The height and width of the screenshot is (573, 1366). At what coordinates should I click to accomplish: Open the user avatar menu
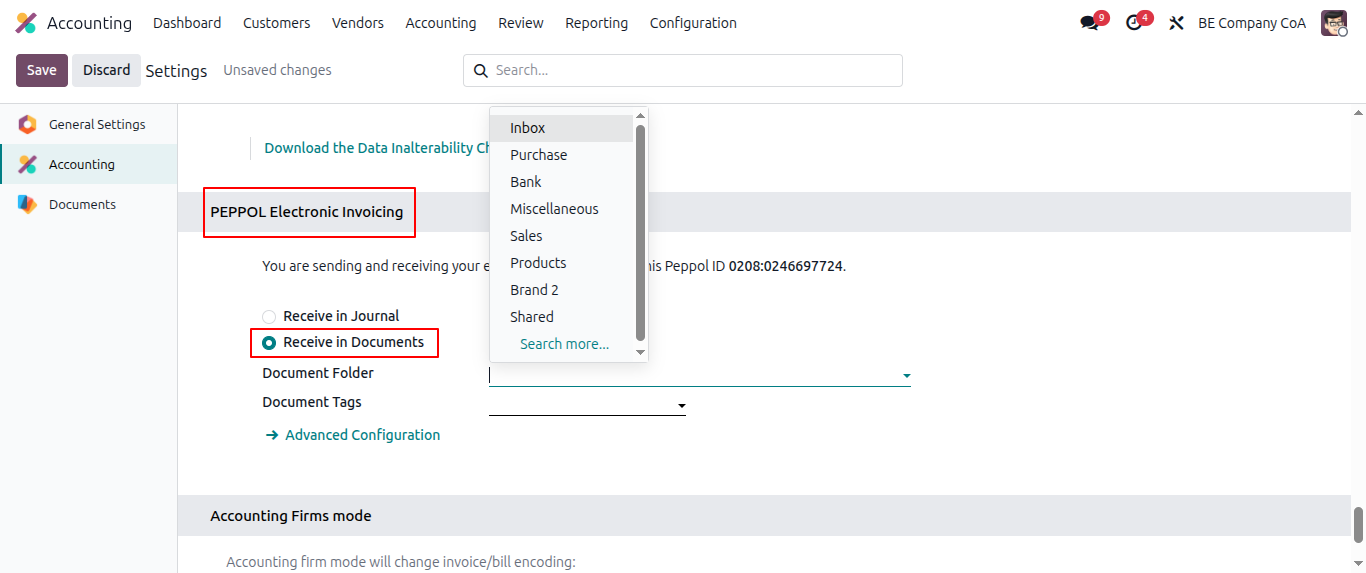(1334, 23)
